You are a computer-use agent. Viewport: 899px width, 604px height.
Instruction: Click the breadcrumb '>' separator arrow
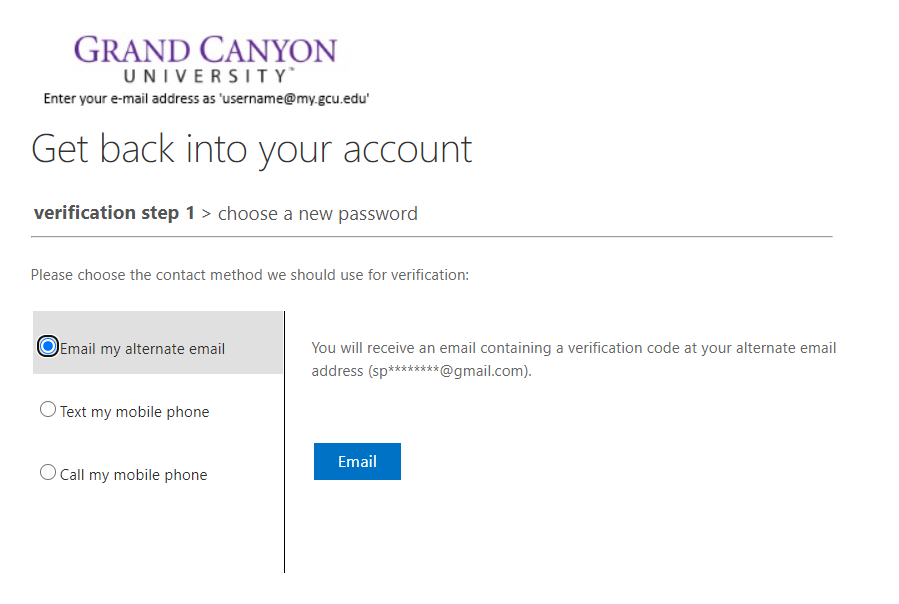[206, 214]
